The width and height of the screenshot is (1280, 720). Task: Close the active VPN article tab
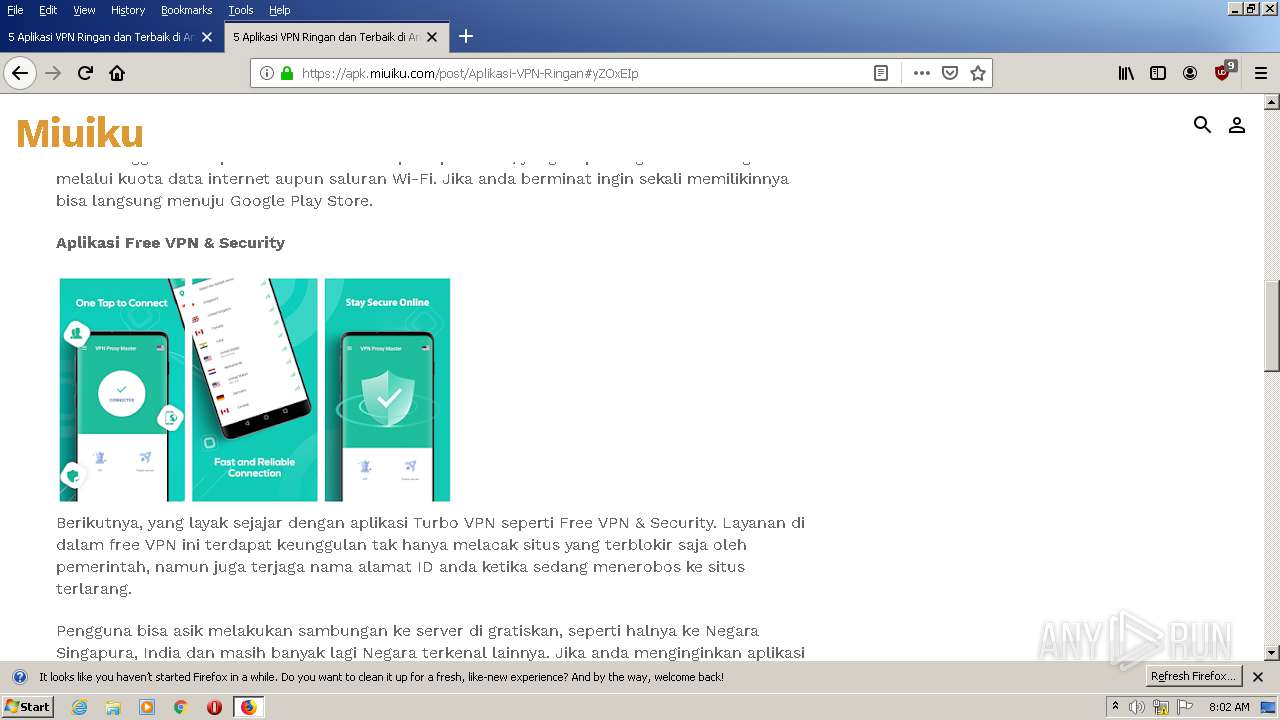(x=432, y=37)
